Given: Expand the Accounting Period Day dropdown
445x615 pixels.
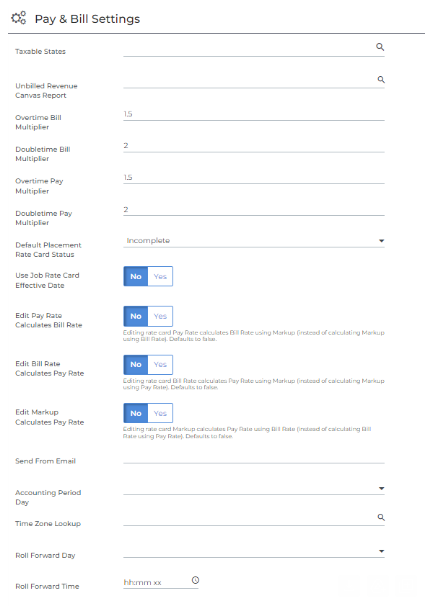Looking at the screenshot, I should pos(254,489).
